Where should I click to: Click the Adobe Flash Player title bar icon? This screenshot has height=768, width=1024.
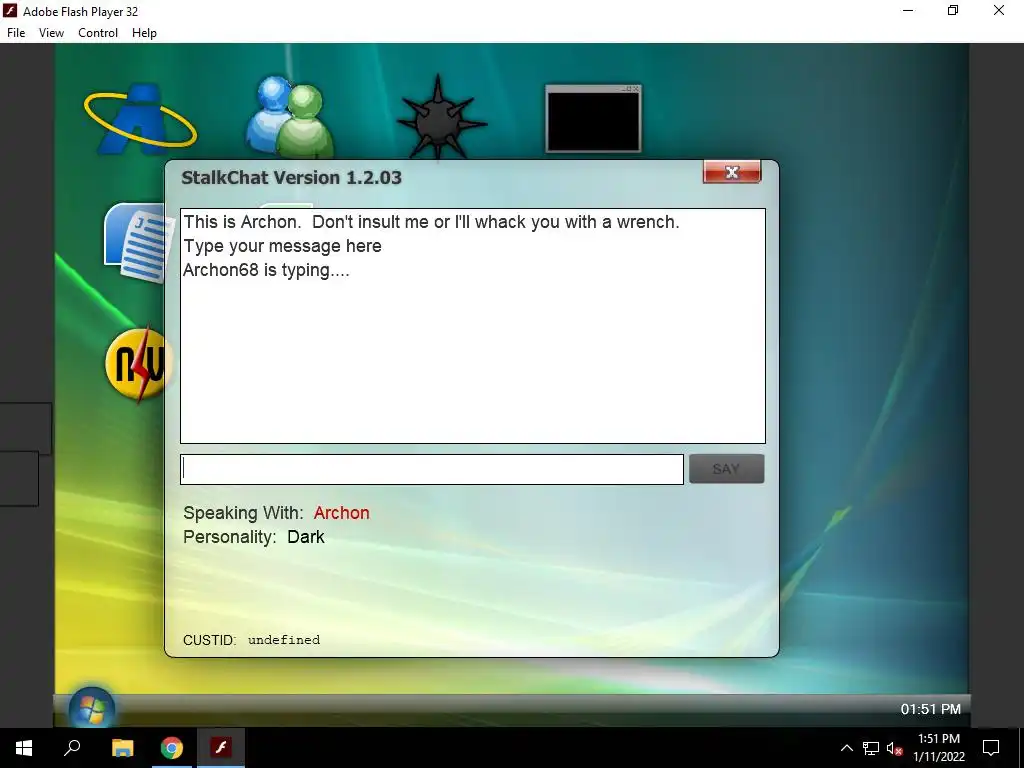10,10
